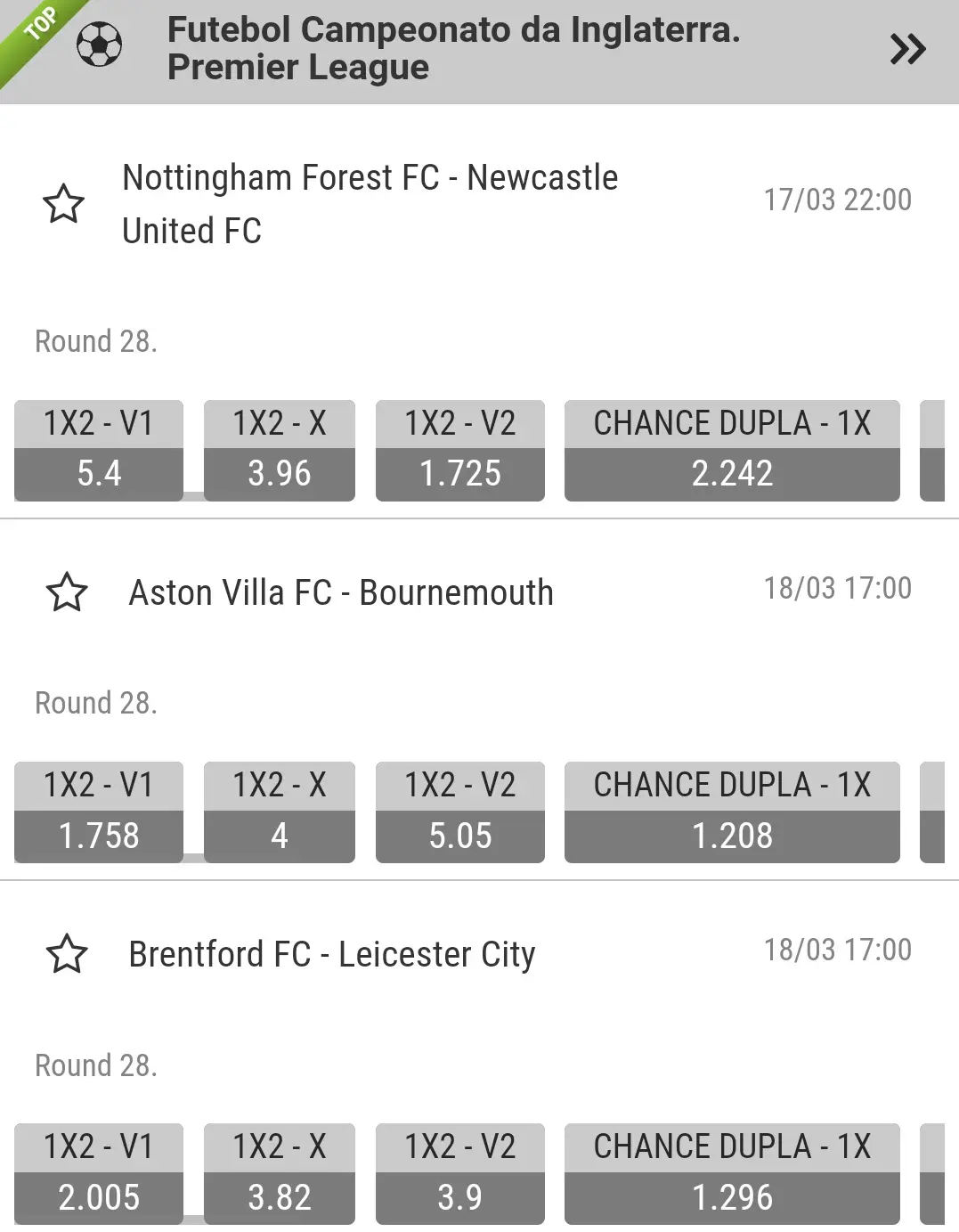
Task: Pick Bournemouth win at 5.05 odds
Action: click(x=460, y=813)
